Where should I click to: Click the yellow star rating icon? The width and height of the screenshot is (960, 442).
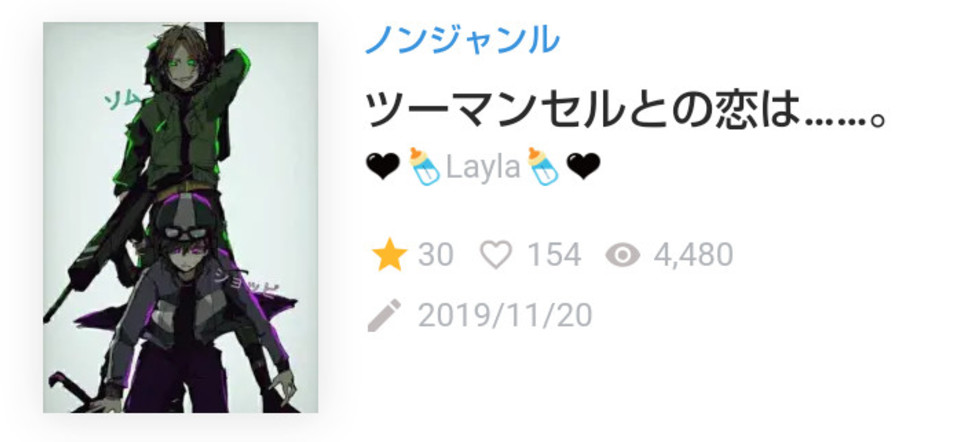pos(389,255)
